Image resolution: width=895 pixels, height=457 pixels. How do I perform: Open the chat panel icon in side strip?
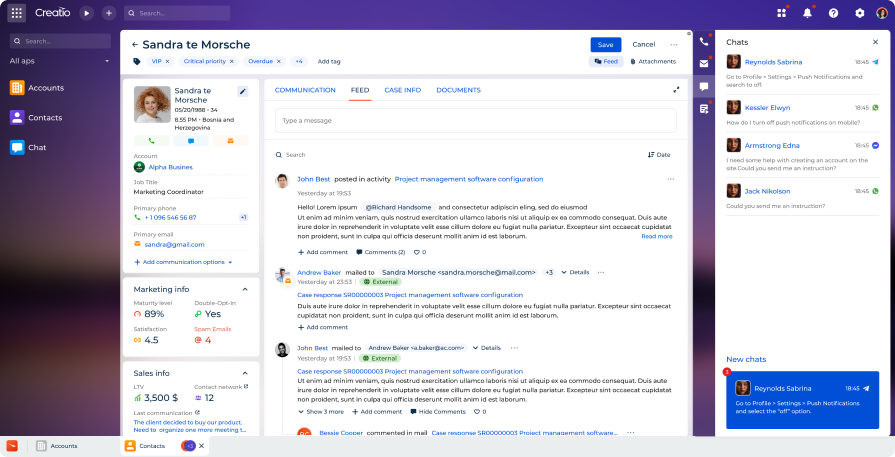pyautogui.click(x=704, y=86)
